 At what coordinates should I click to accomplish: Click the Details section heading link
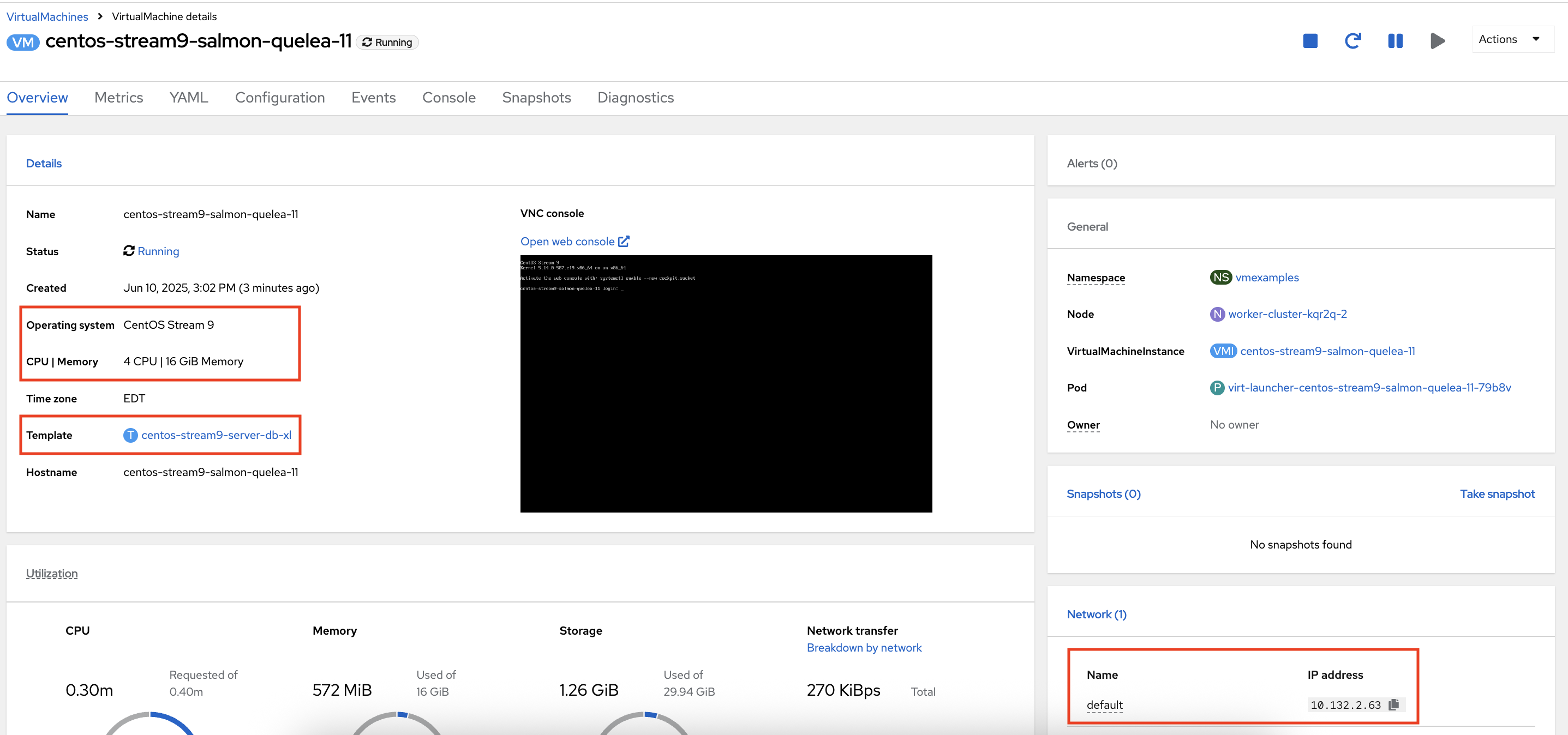point(44,163)
